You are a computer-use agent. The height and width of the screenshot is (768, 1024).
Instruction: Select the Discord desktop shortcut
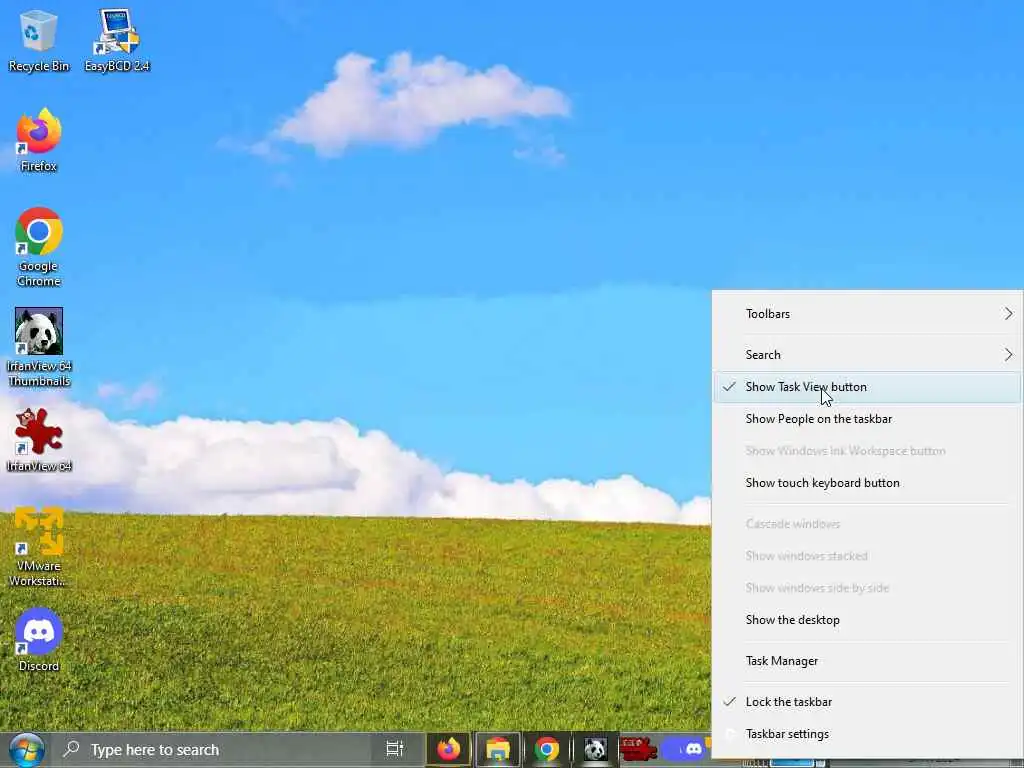pos(39,640)
